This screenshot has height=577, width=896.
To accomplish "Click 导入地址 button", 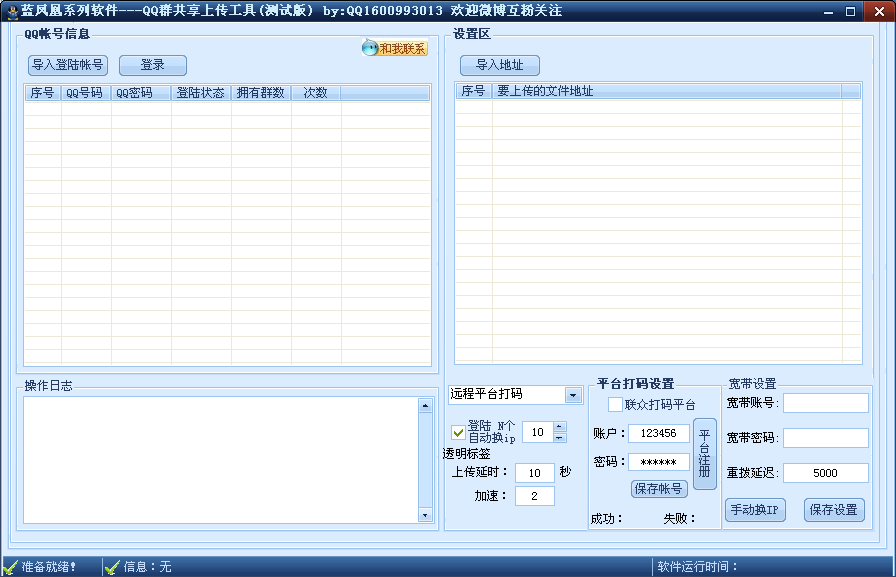I will click(x=500, y=65).
